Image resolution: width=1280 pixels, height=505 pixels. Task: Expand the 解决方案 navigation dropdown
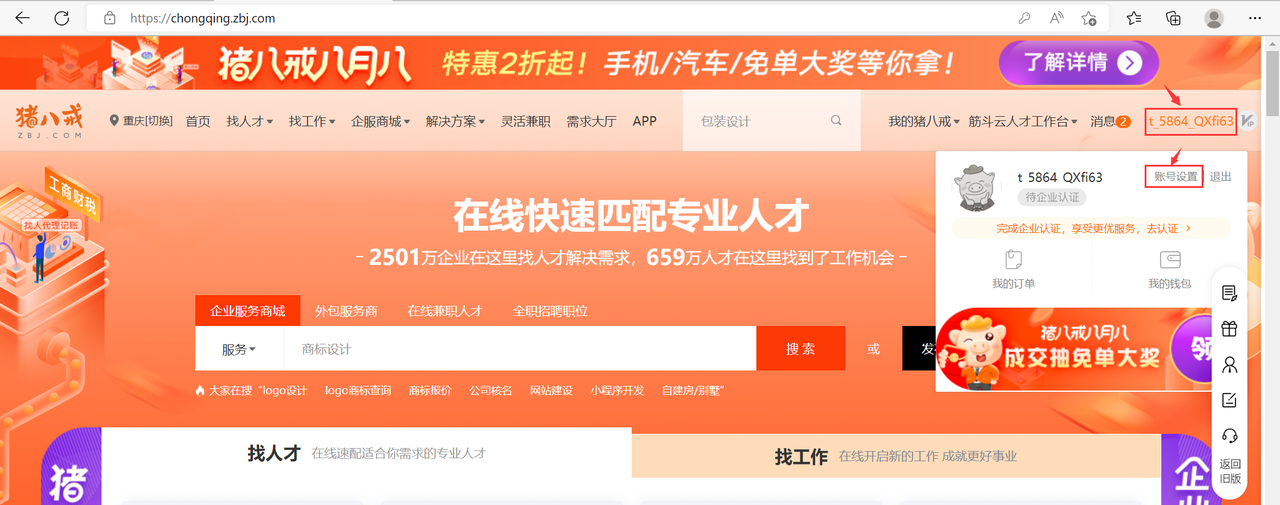[455, 121]
